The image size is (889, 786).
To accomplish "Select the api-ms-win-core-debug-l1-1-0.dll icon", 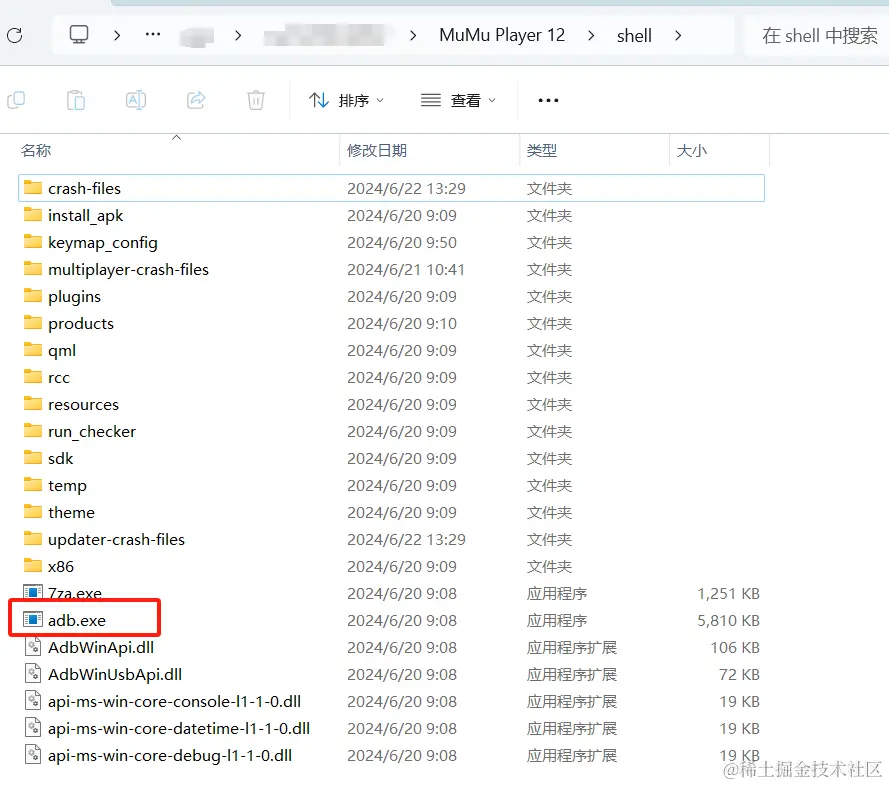I will pos(33,755).
